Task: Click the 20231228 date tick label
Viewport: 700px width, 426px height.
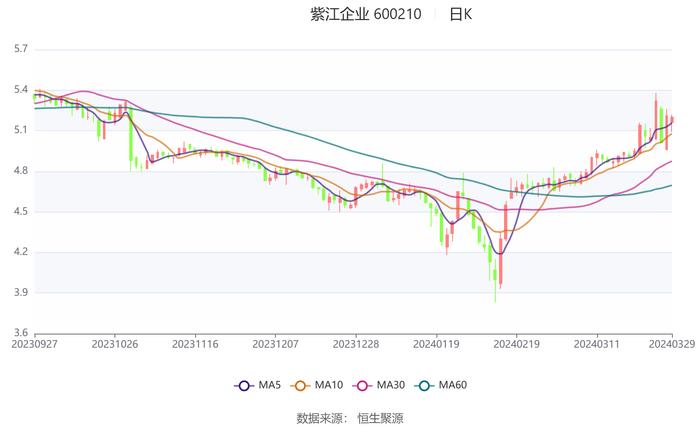Action: click(x=355, y=343)
